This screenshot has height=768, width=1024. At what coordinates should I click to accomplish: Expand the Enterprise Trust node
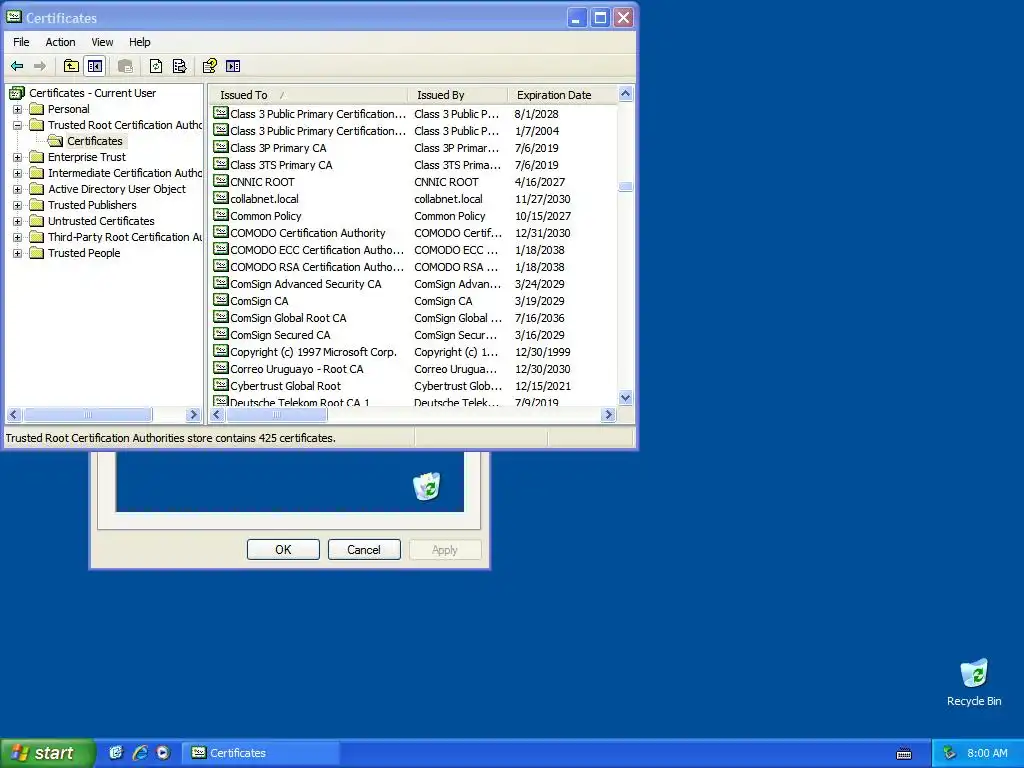point(18,157)
